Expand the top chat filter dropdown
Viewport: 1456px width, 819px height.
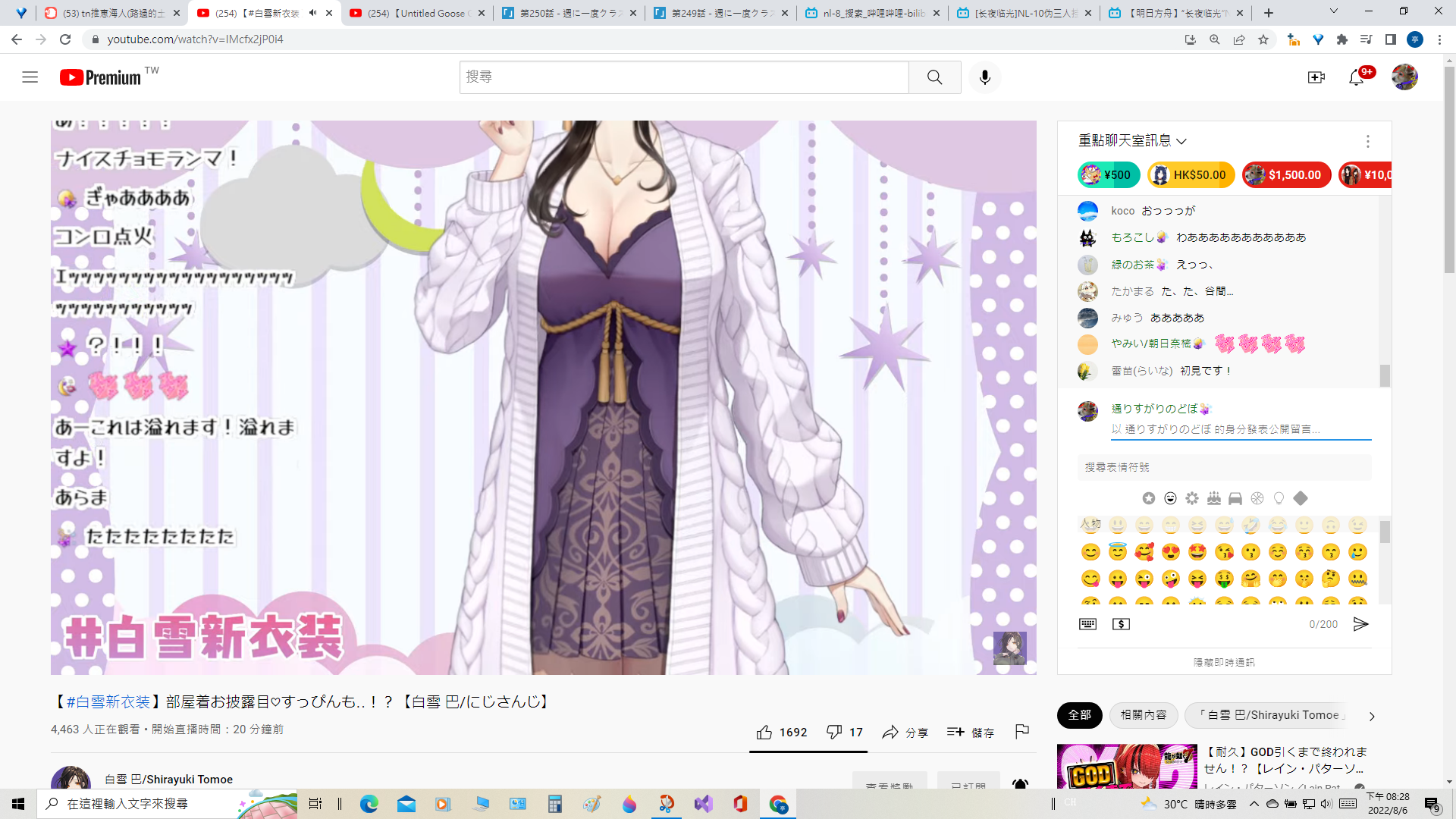(x=1132, y=141)
